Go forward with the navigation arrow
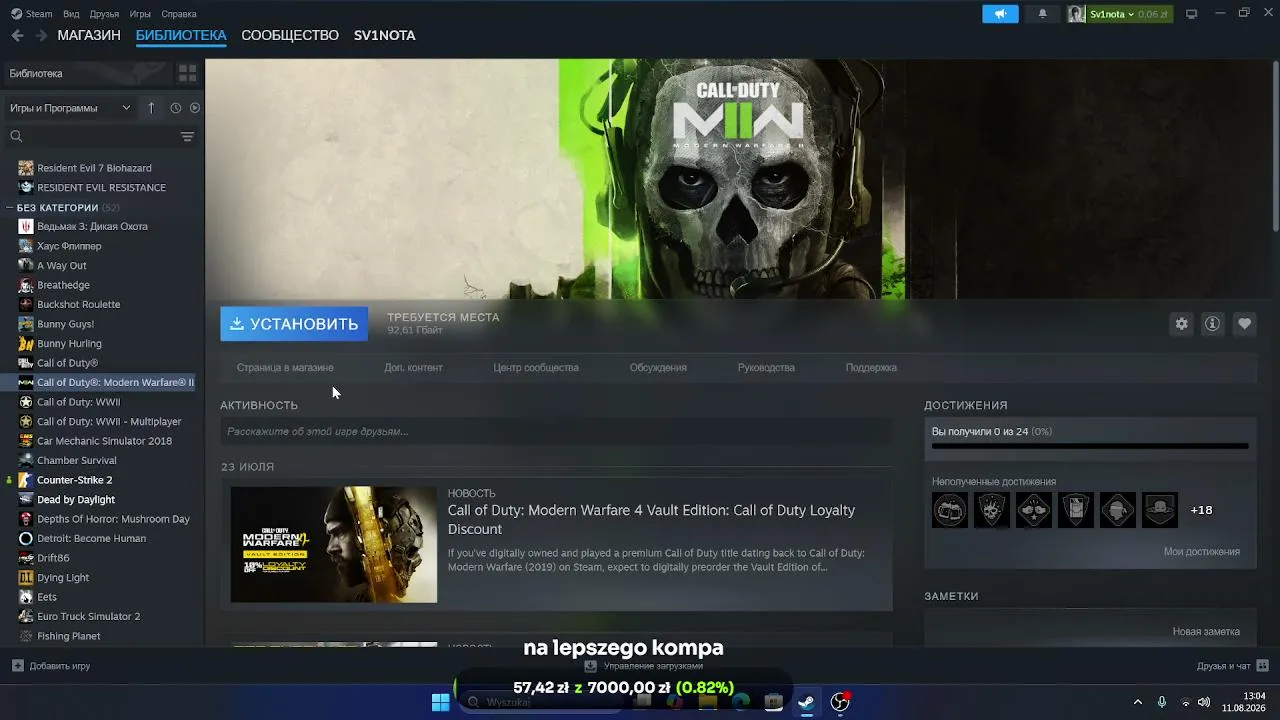The height and width of the screenshot is (720, 1280). [41, 35]
